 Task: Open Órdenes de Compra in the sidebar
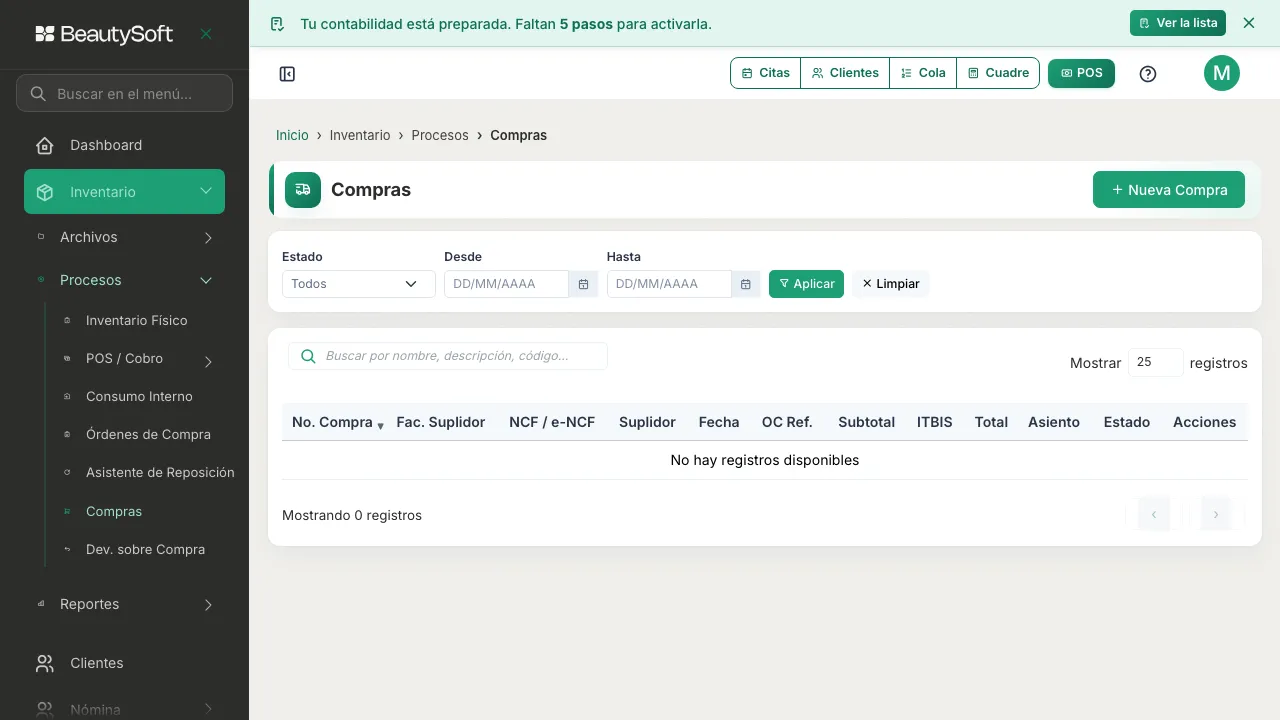148,435
